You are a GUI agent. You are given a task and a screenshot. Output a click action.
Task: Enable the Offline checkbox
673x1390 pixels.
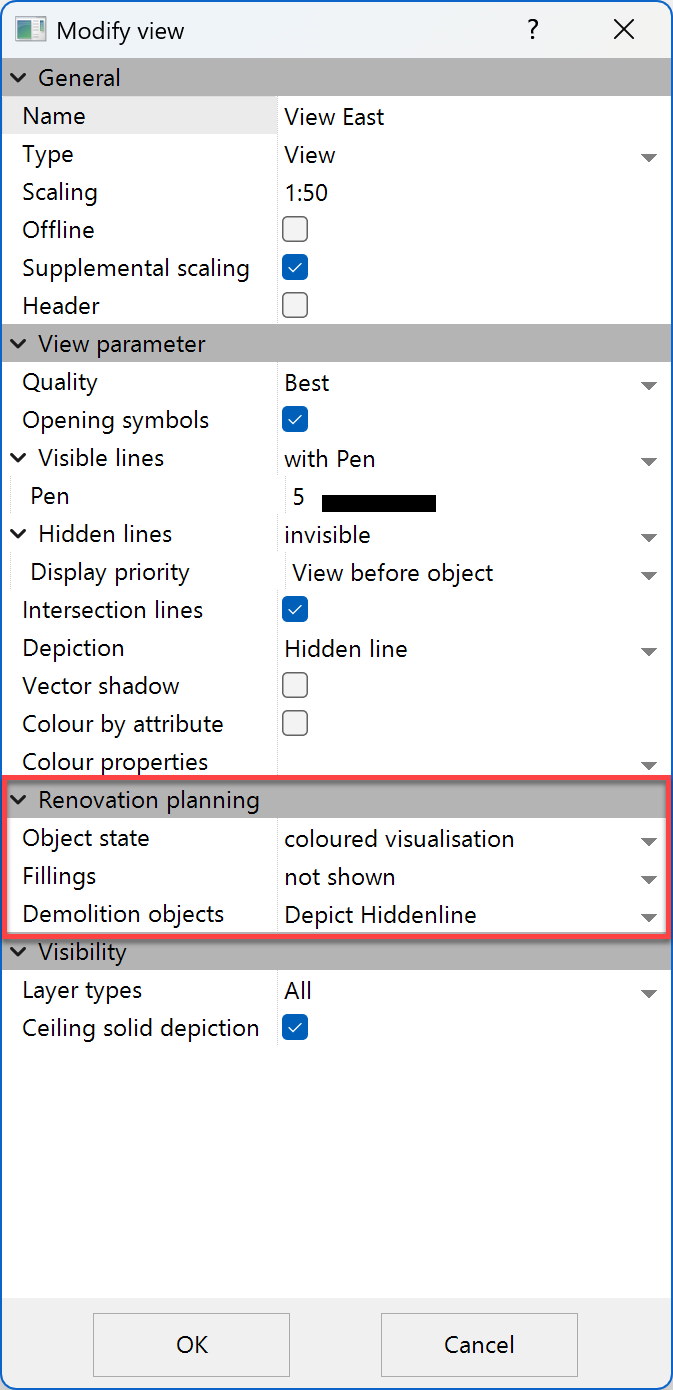click(294, 229)
